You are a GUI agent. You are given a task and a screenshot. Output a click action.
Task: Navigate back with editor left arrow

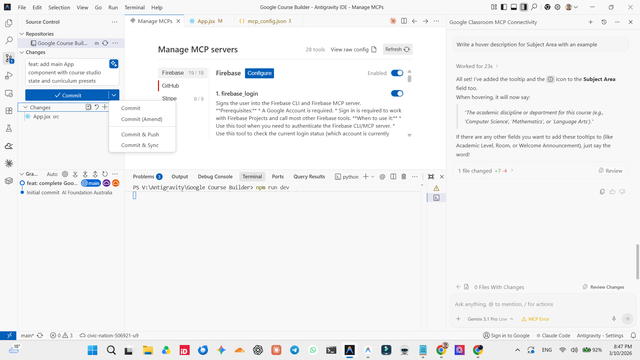click(414, 21)
